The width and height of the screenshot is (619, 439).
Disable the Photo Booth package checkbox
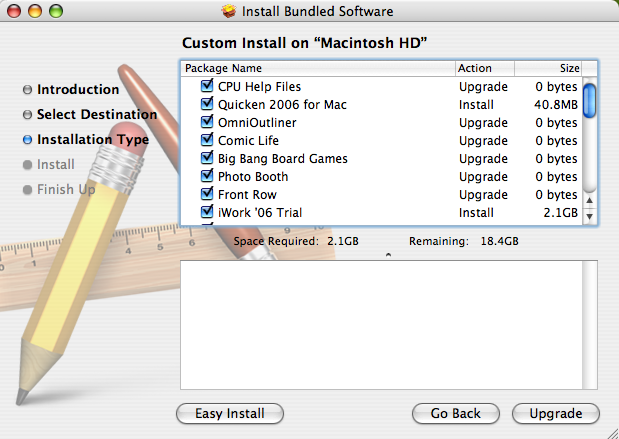pyautogui.click(x=207, y=176)
